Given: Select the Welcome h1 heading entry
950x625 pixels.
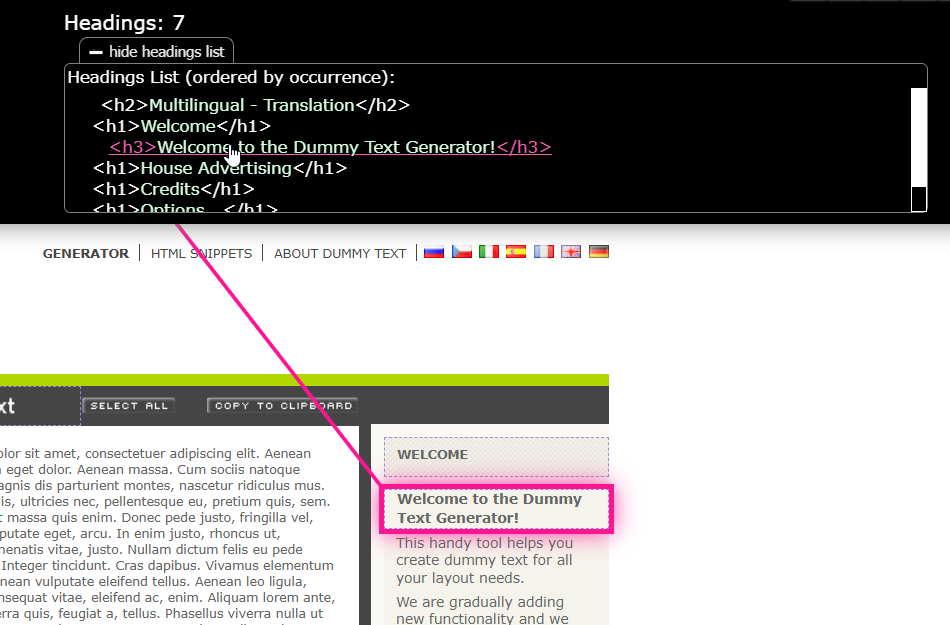Looking at the screenshot, I should pos(182,126).
